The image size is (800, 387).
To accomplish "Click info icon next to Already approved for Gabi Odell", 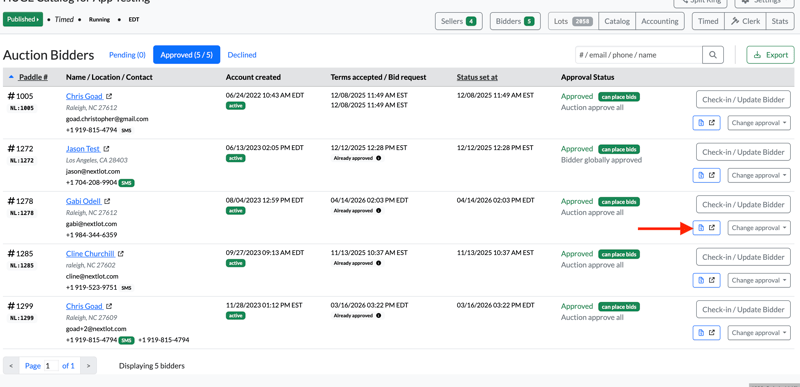I will click(x=379, y=211).
